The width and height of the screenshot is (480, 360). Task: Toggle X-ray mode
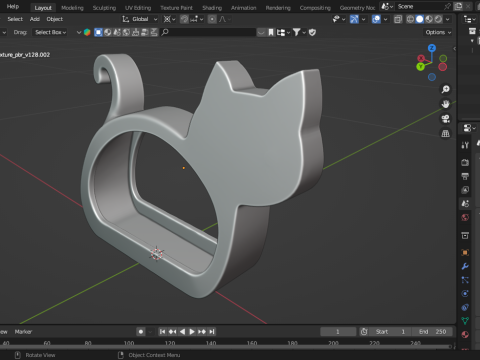[398, 19]
